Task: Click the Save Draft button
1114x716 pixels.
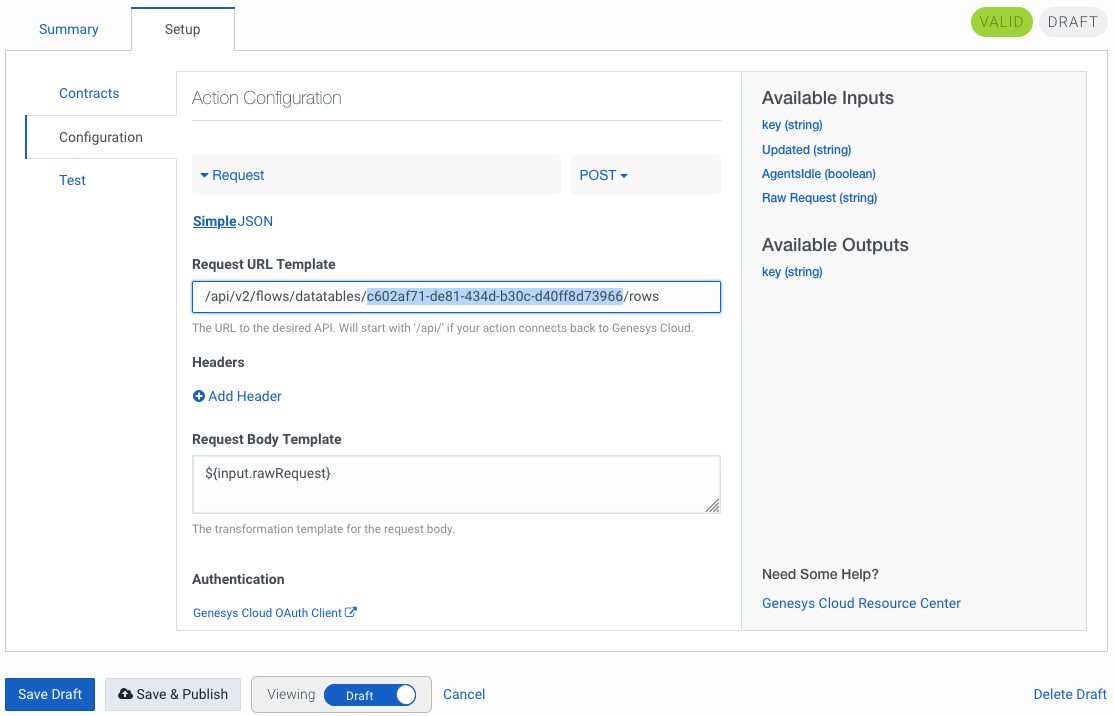Action: coord(49,694)
